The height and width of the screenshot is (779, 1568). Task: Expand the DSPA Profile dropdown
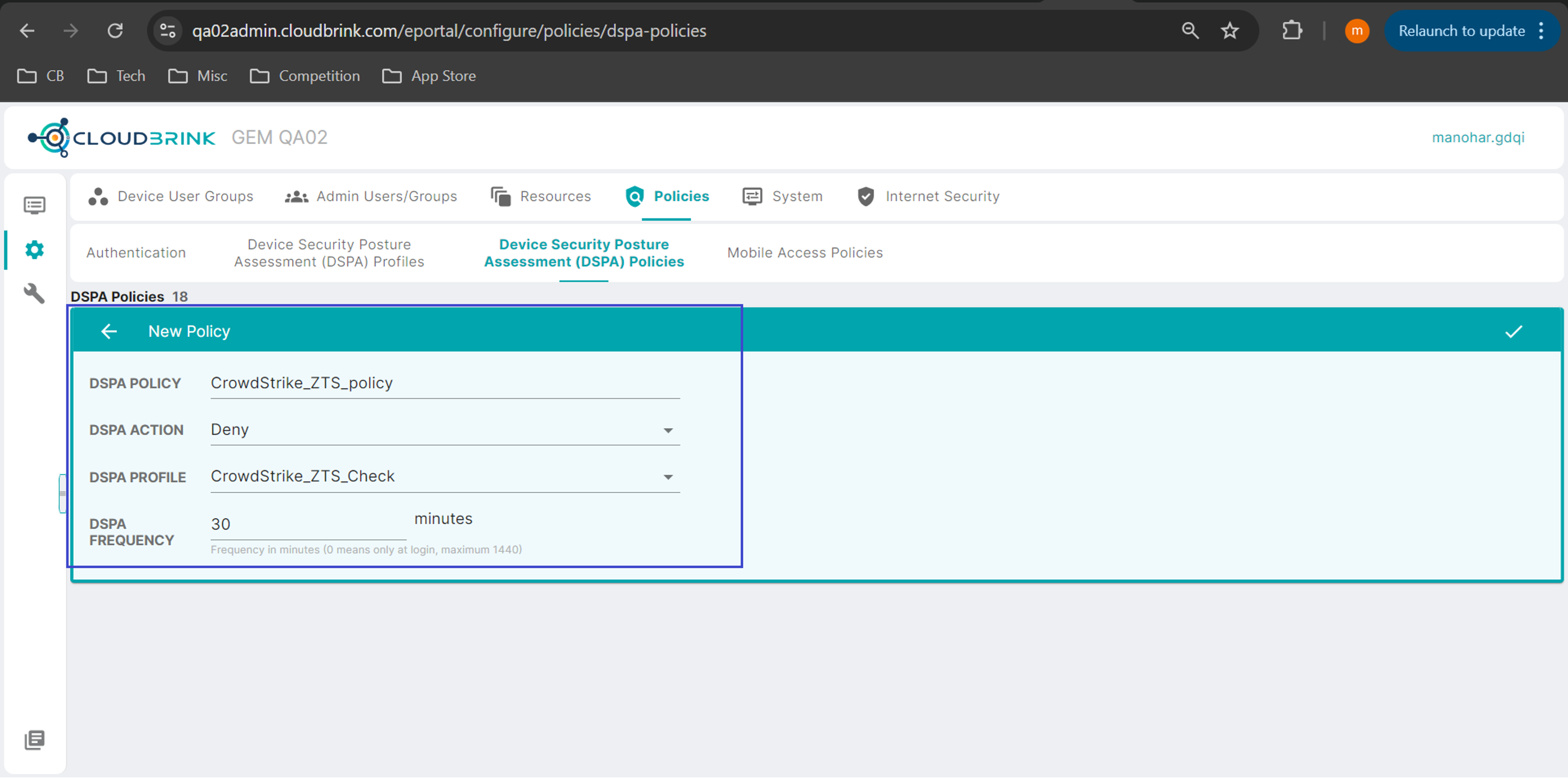pos(667,478)
